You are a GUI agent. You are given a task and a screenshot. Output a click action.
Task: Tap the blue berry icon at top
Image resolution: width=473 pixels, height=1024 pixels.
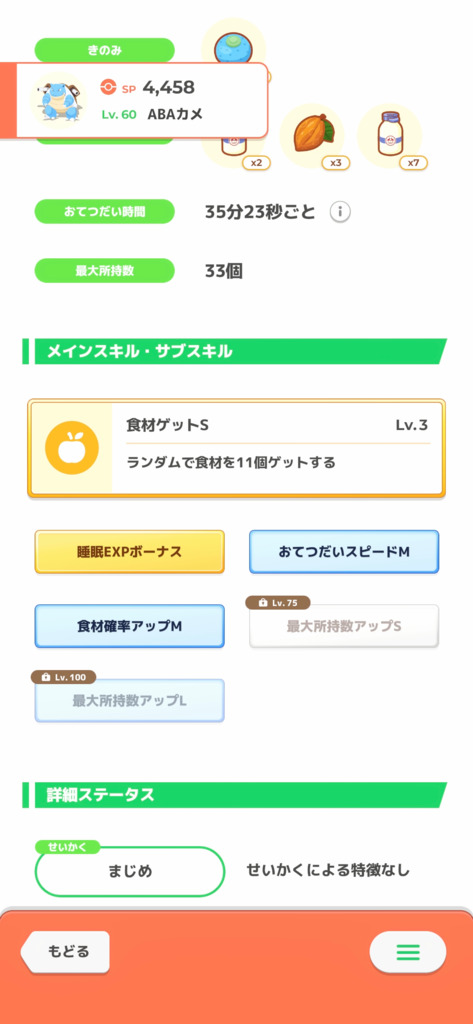pyautogui.click(x=233, y=44)
